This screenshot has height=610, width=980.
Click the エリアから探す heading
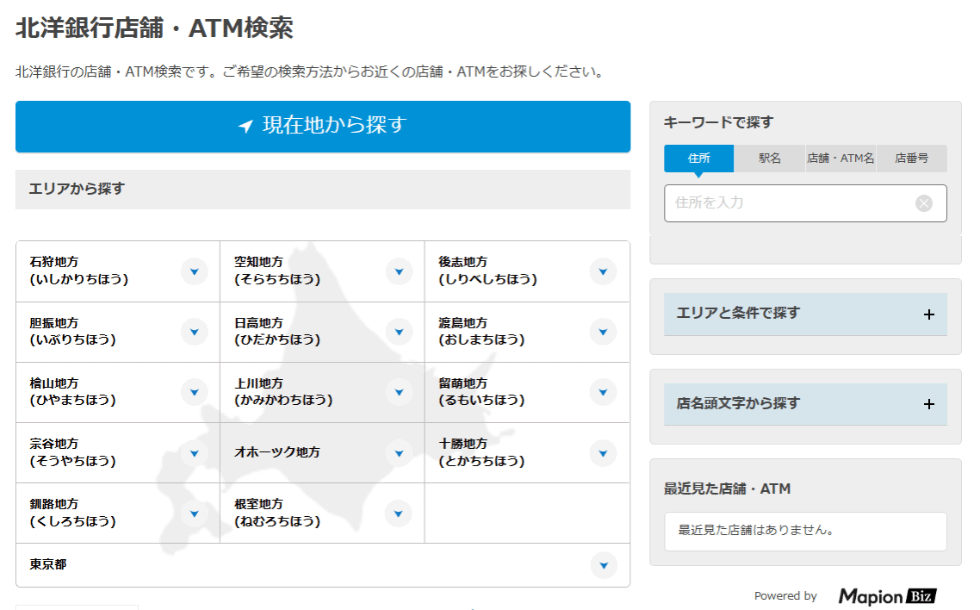click(77, 189)
